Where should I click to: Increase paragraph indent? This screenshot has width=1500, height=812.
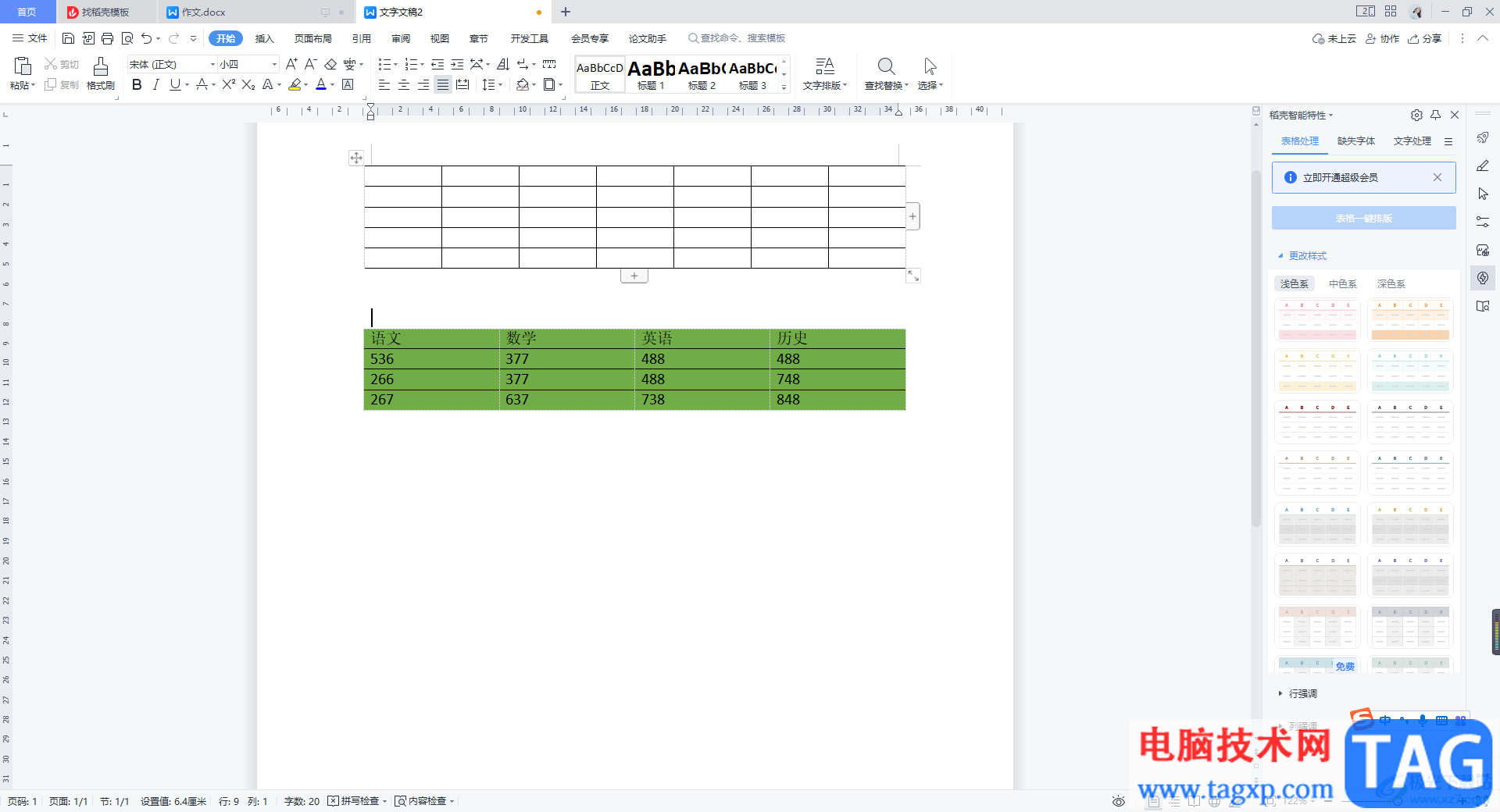[x=457, y=64]
